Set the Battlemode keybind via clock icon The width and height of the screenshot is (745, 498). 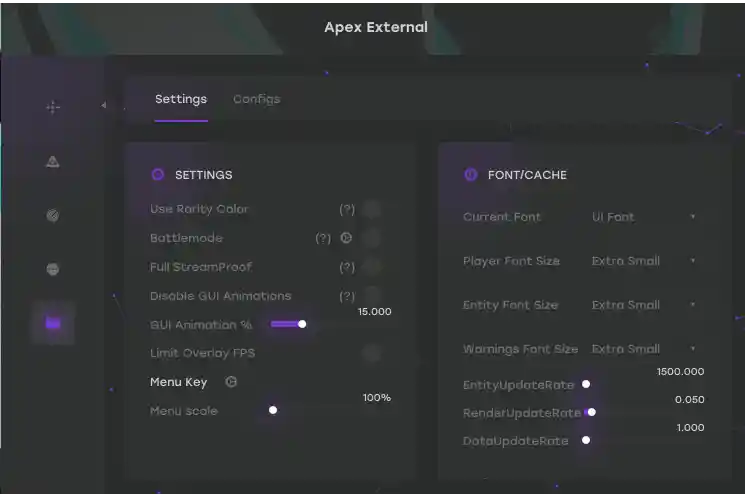tap(346, 238)
